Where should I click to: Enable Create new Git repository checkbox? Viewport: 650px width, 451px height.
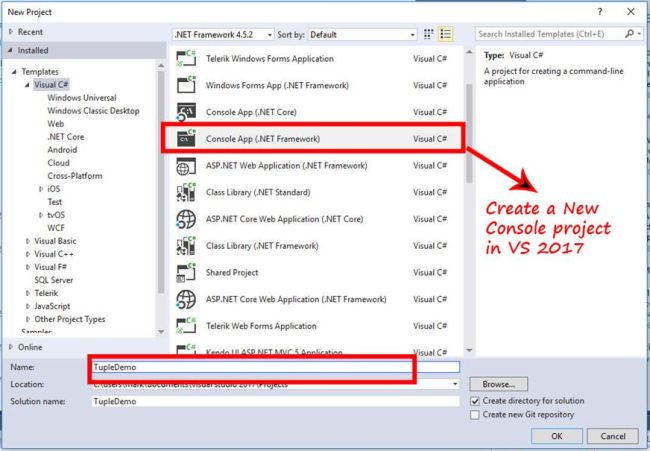[475, 415]
